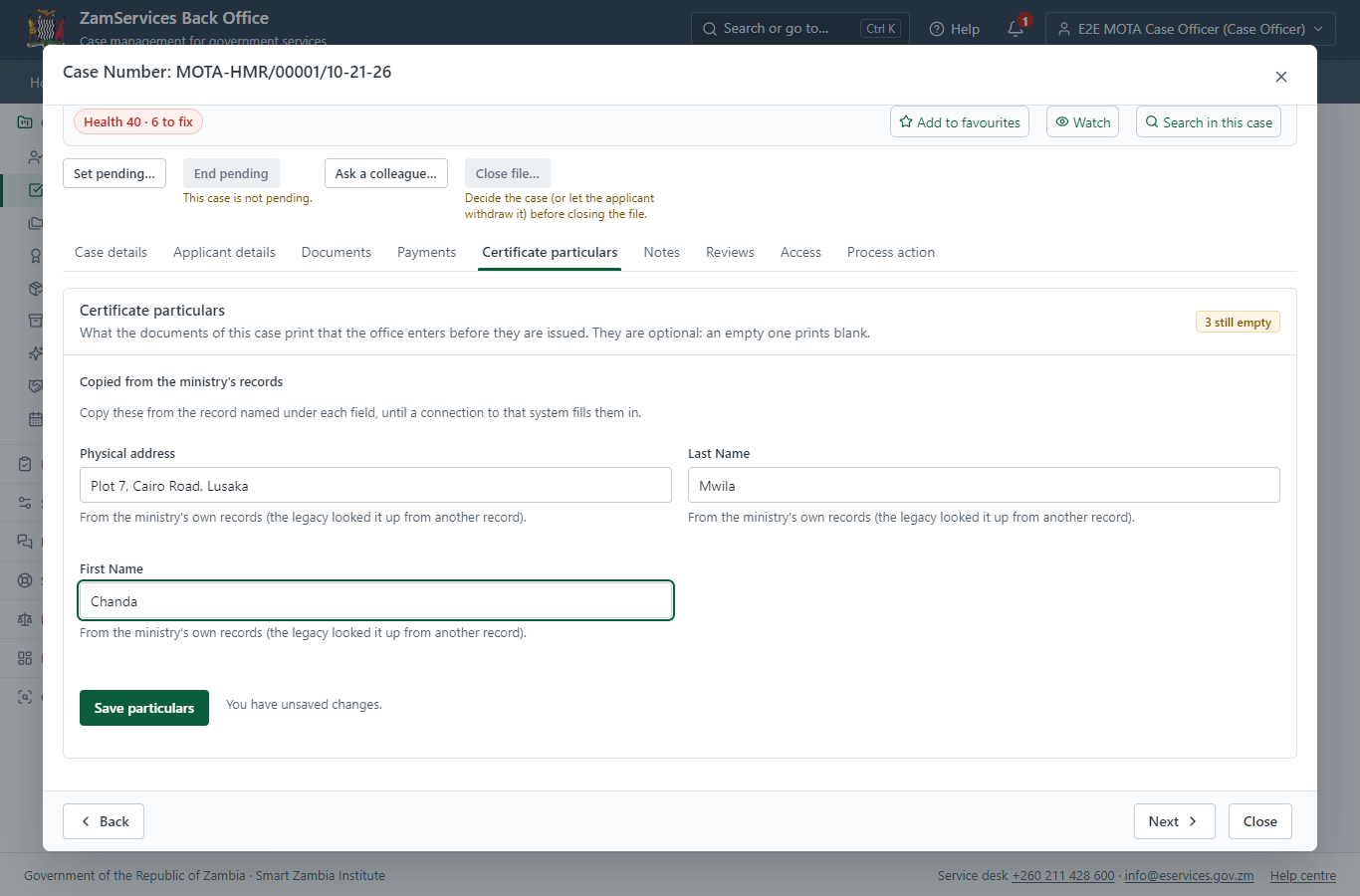The width and height of the screenshot is (1360, 896).
Task: Click the Ask a colleague... button
Action: (x=386, y=173)
